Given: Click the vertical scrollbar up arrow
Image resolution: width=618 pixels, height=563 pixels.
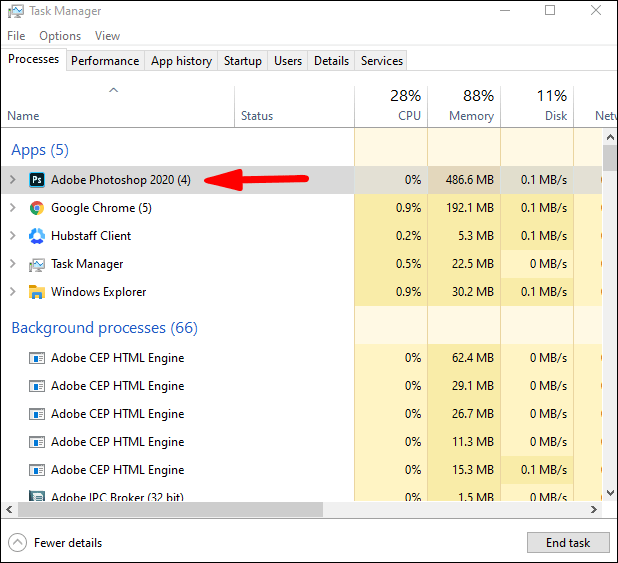Looking at the screenshot, I should coord(610,137).
